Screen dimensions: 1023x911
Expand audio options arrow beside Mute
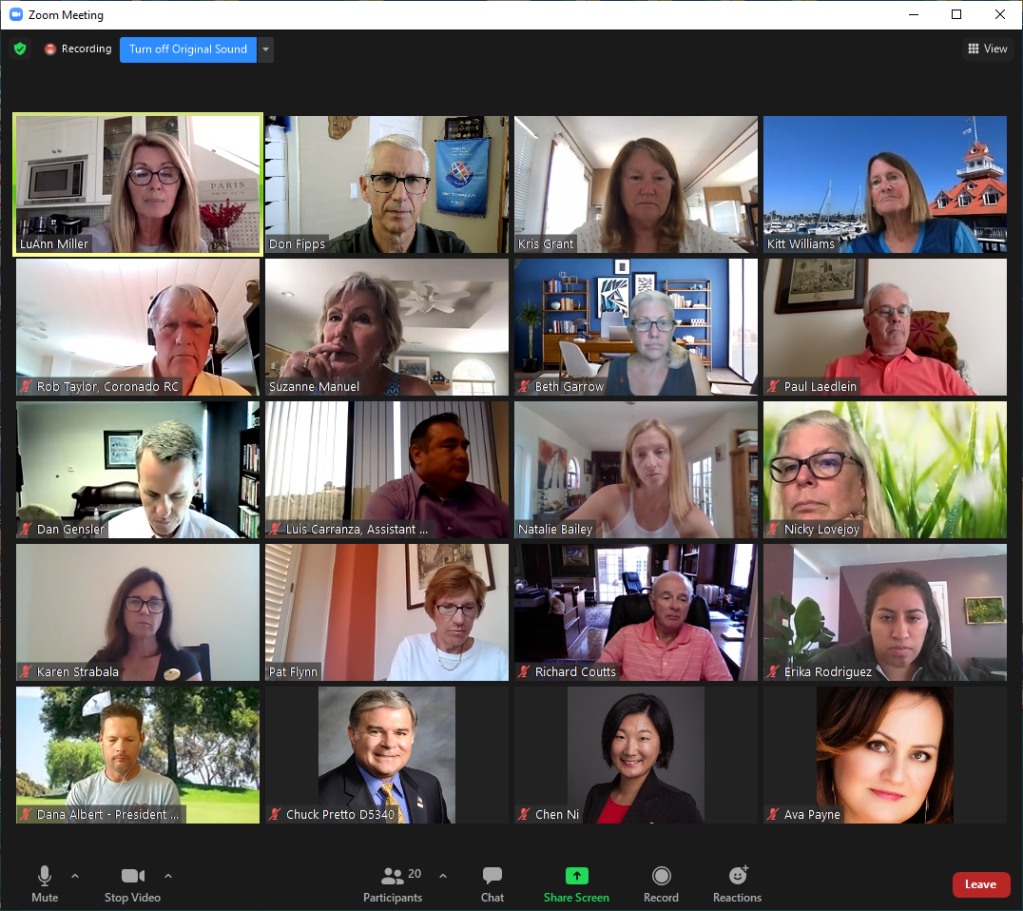coord(75,876)
